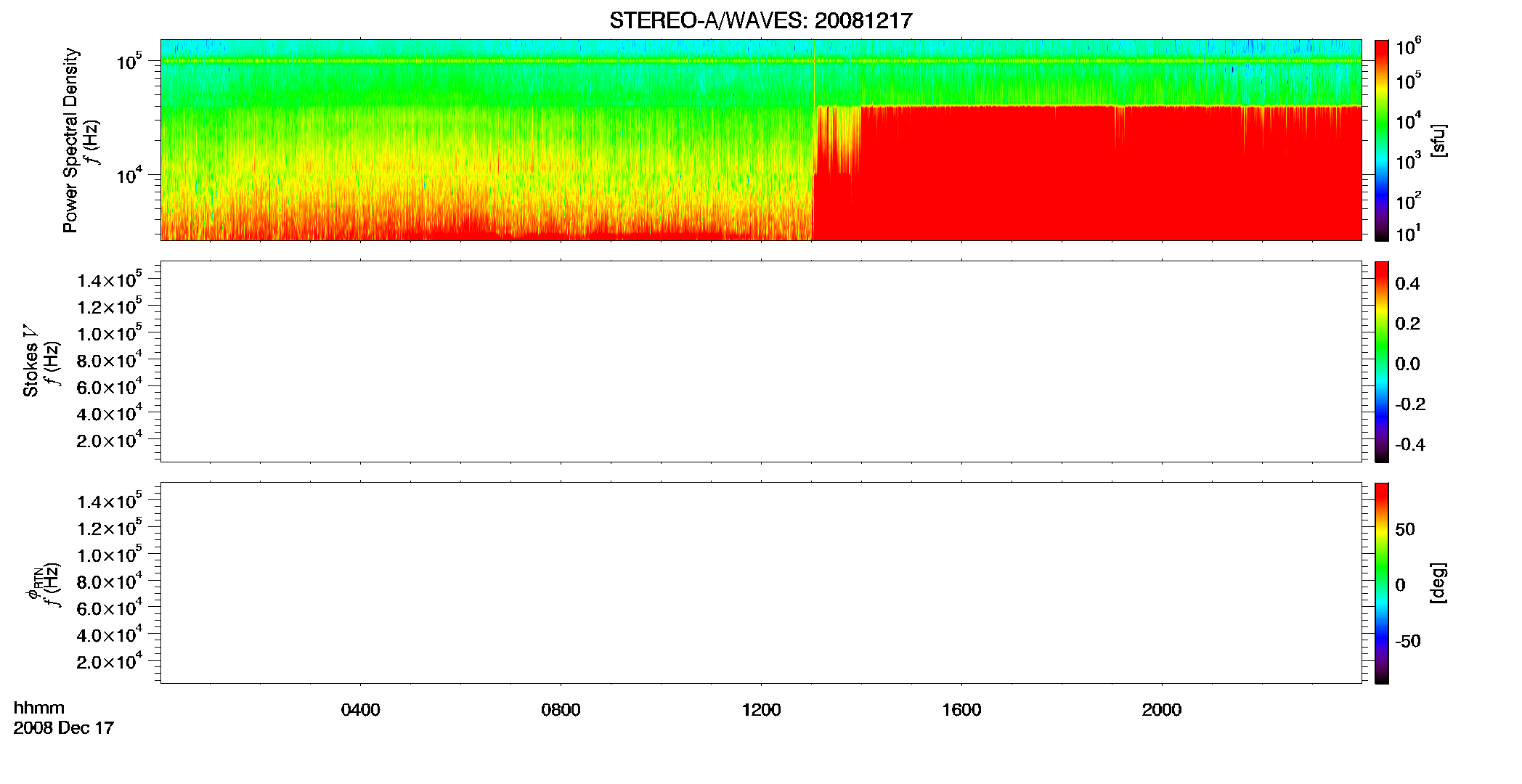Screen dimensions: 1522x784
Task: Click the 1200 time tick label
Action: point(761,710)
